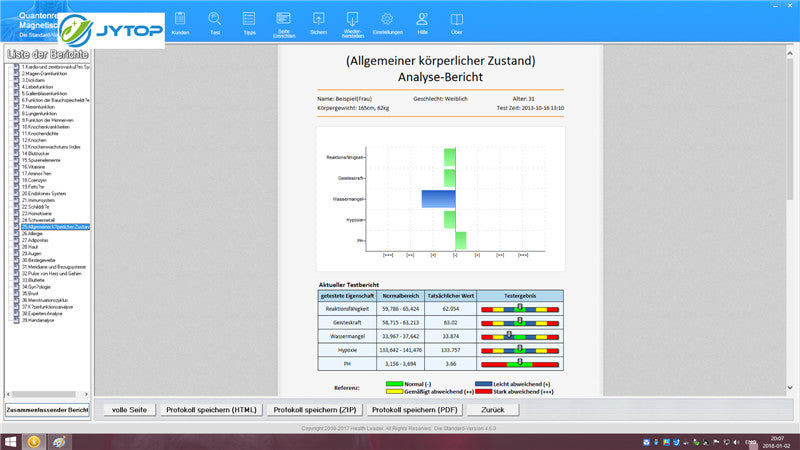Select the Blutzucker report item
The height and width of the screenshot is (450, 800).
point(36,153)
